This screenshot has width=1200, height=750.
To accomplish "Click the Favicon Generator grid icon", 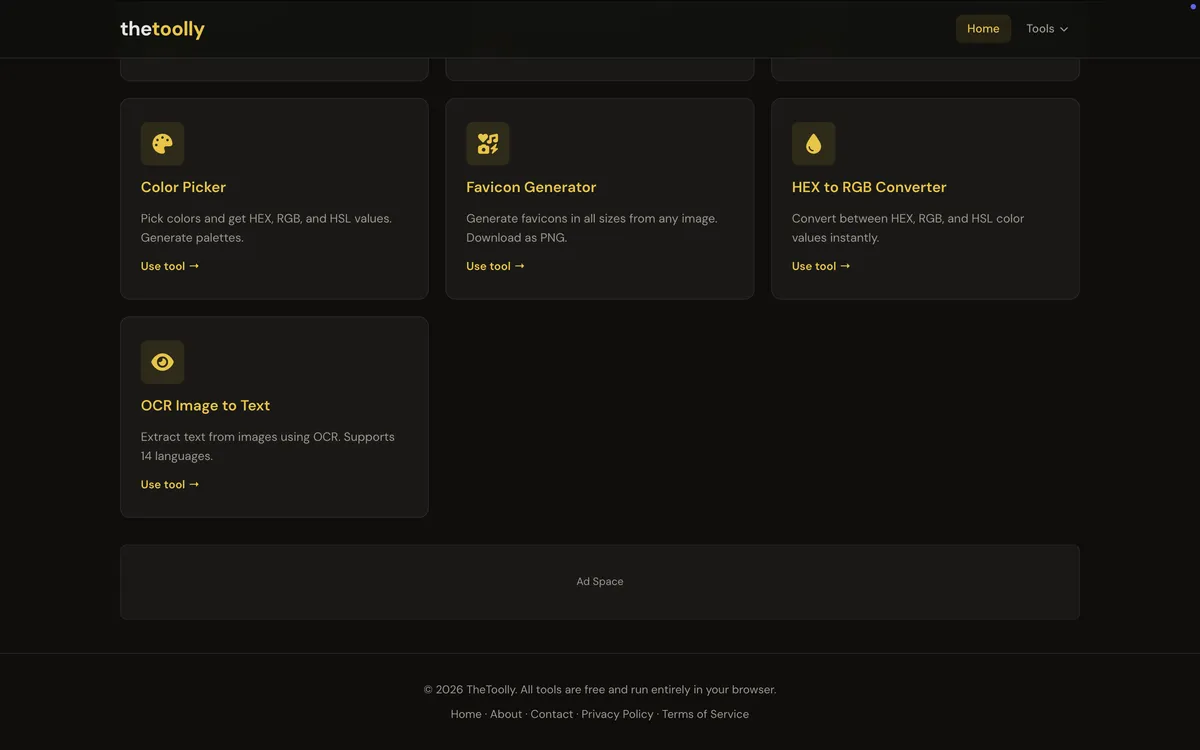I will (x=487, y=143).
